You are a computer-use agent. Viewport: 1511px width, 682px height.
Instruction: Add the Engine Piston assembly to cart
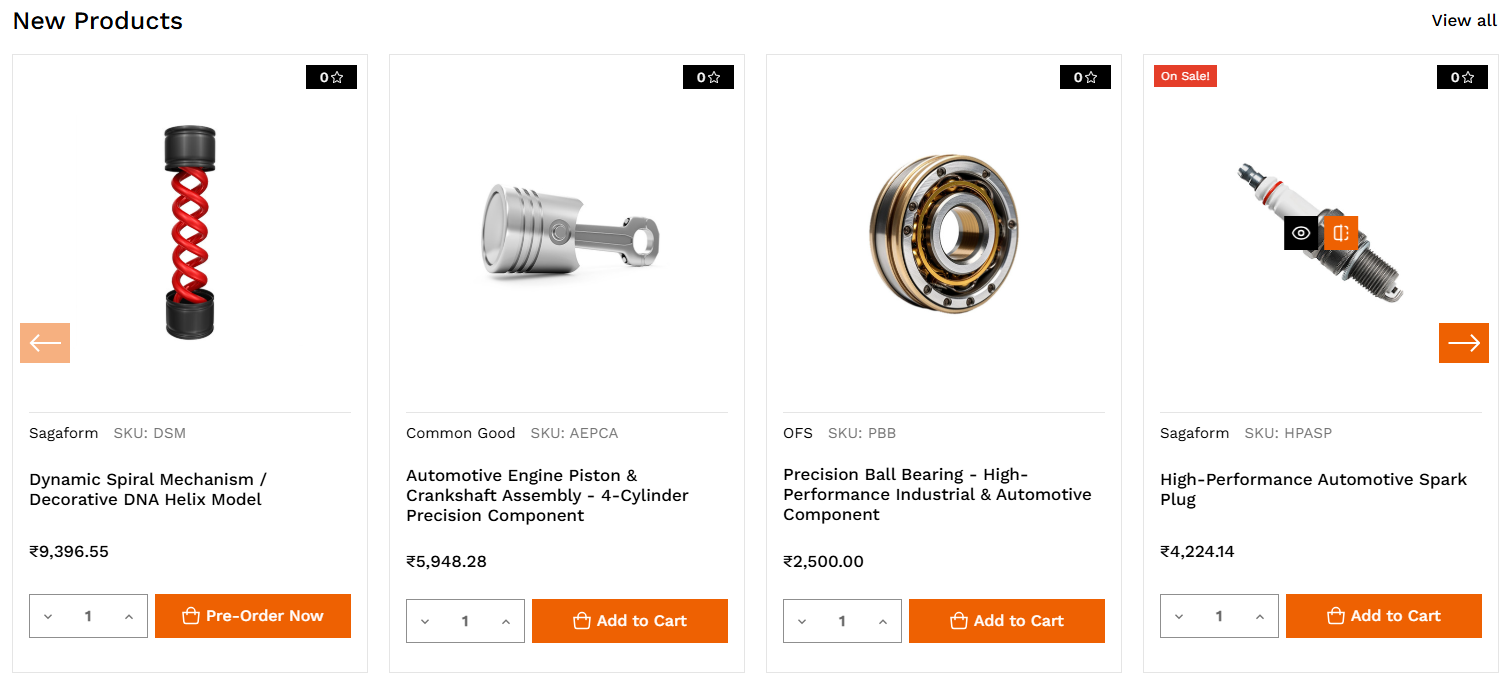pyautogui.click(x=629, y=621)
